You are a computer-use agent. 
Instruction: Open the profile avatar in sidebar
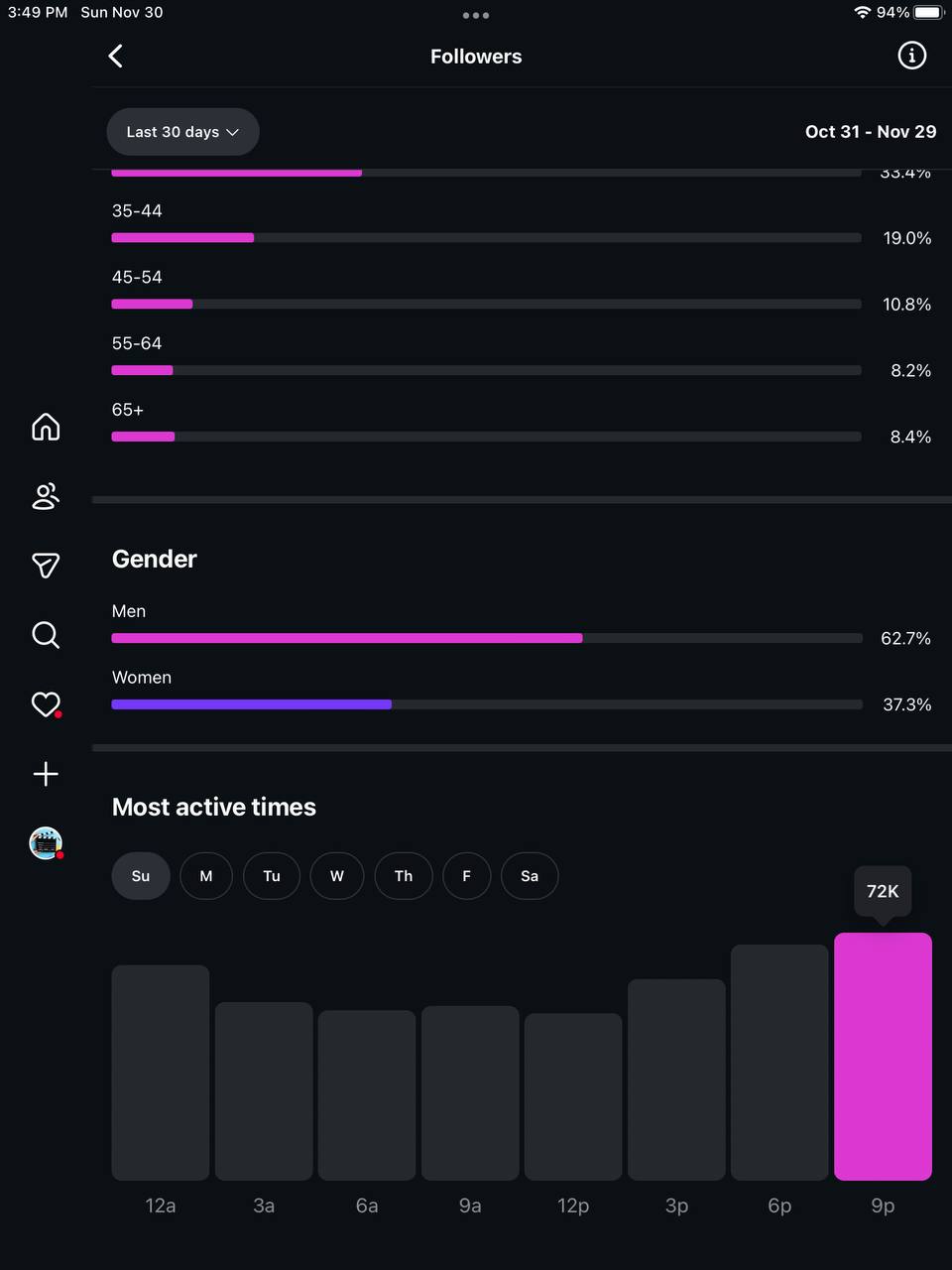pyautogui.click(x=46, y=843)
